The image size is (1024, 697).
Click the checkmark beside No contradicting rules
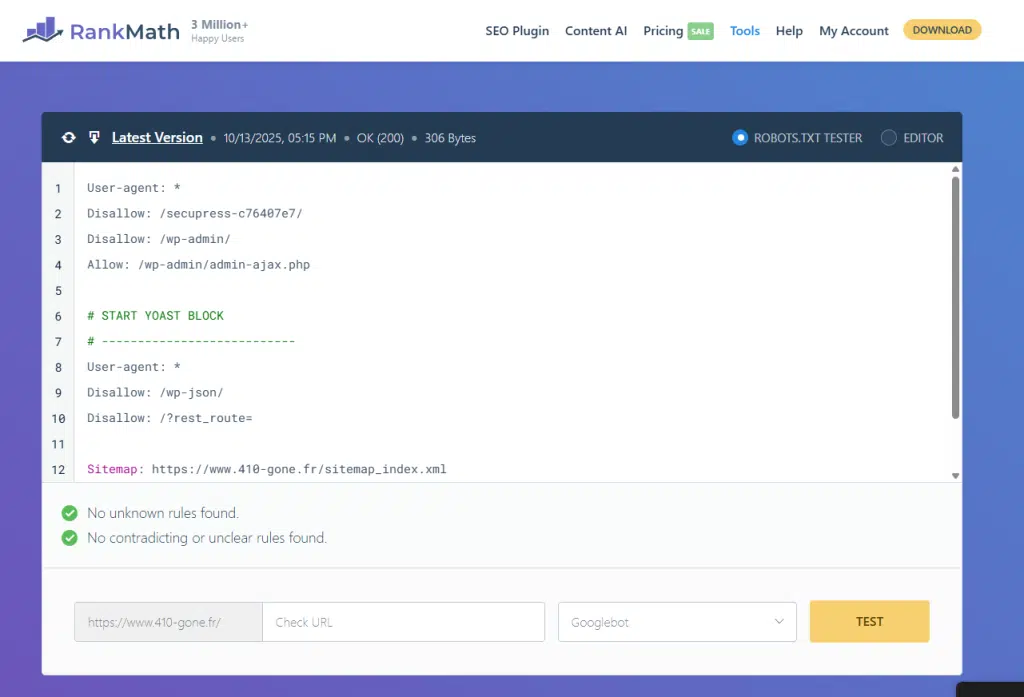pos(69,538)
